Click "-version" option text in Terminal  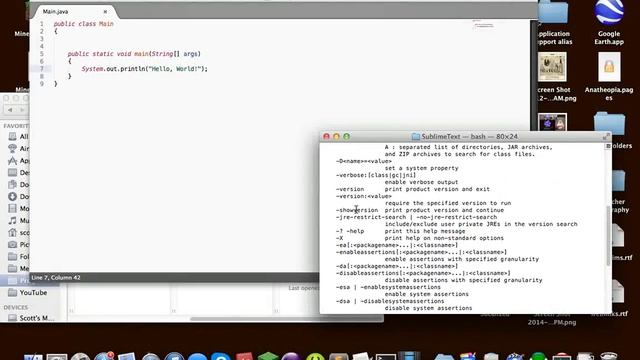tap(350, 189)
